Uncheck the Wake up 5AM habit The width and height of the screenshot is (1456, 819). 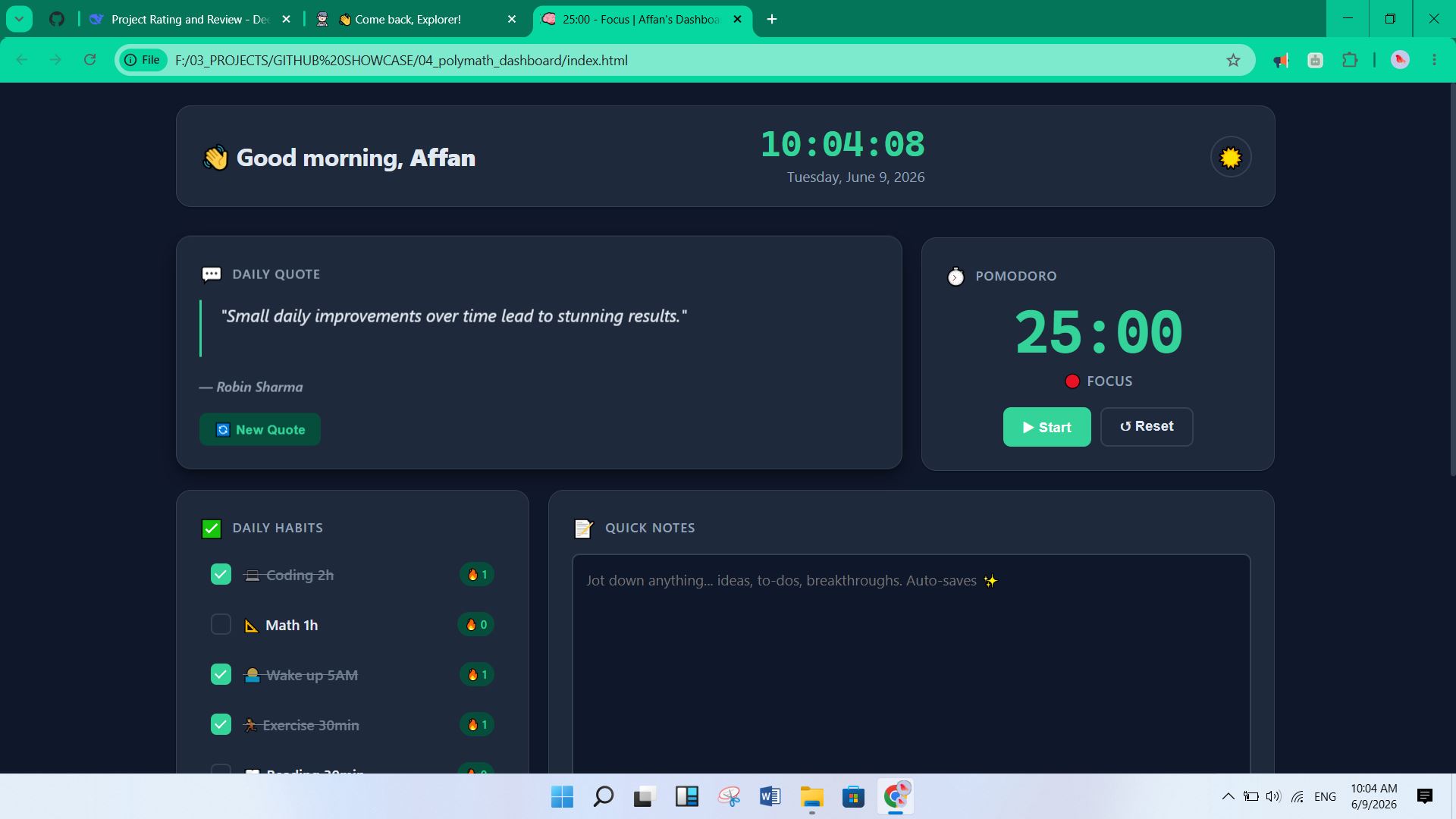pos(221,674)
